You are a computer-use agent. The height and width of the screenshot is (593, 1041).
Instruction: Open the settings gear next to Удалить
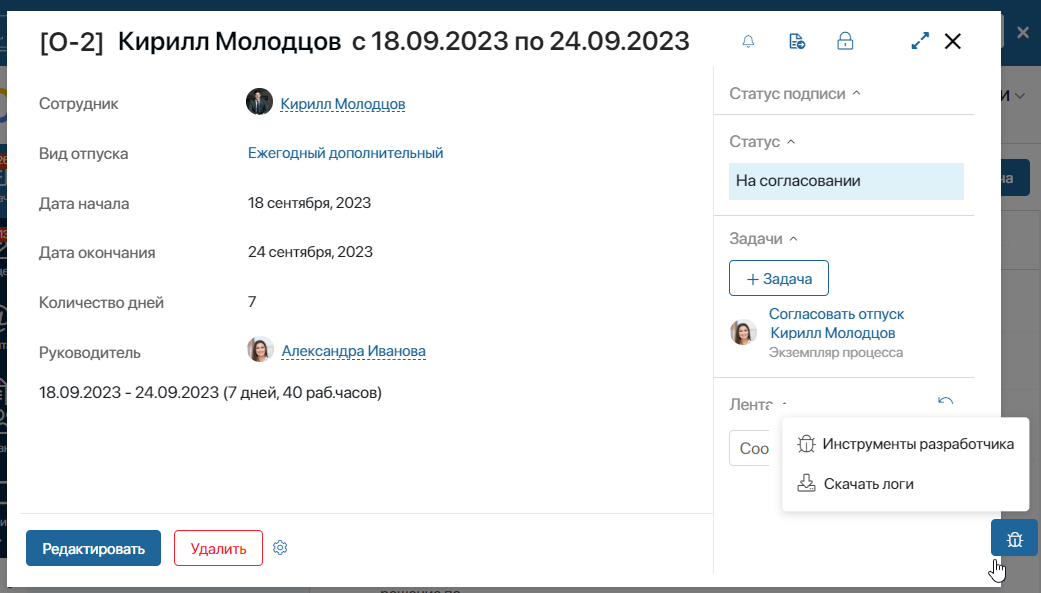[280, 548]
